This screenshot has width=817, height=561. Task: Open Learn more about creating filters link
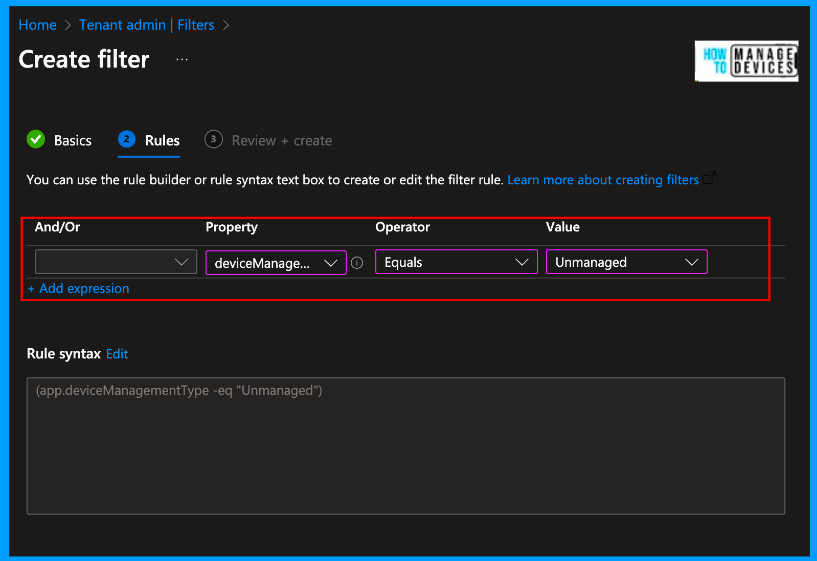coord(603,180)
